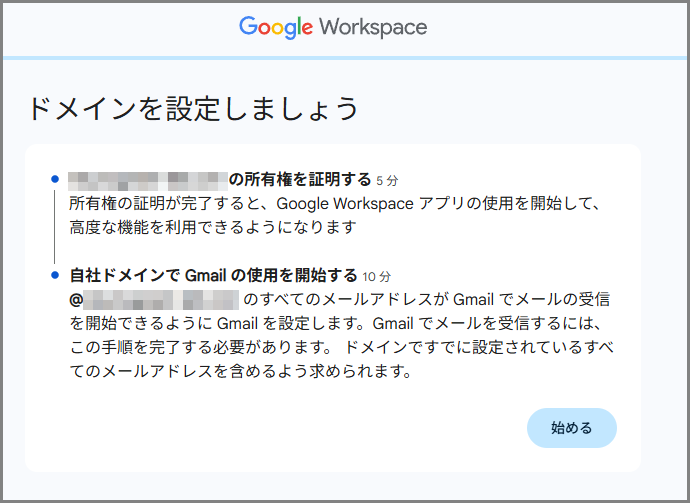The width and height of the screenshot is (690, 503).
Task: Click the gray Workspace word in header
Action: coord(373,27)
